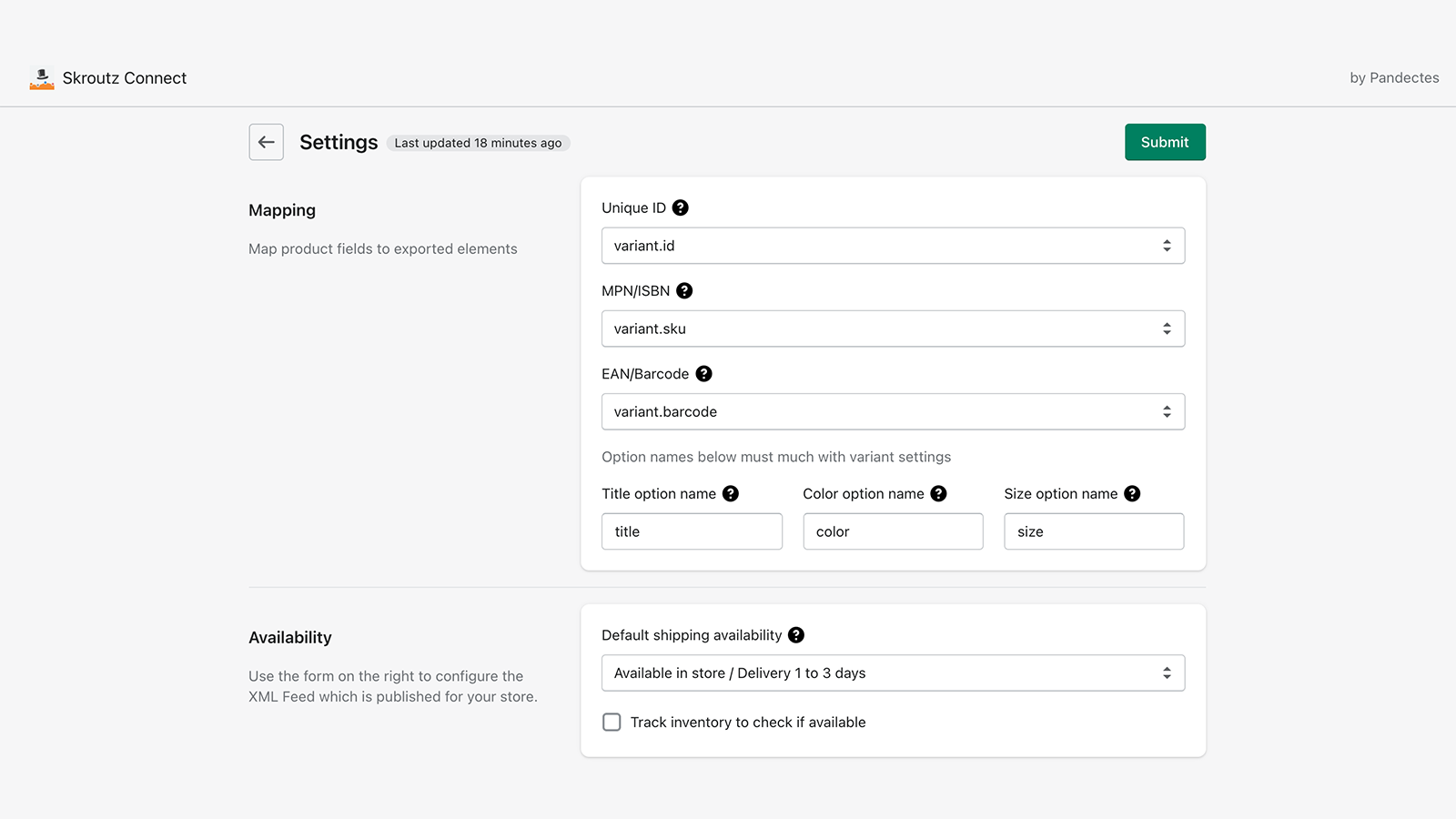
Task: Click the Skroutz Connect logo icon
Action: tap(42, 78)
